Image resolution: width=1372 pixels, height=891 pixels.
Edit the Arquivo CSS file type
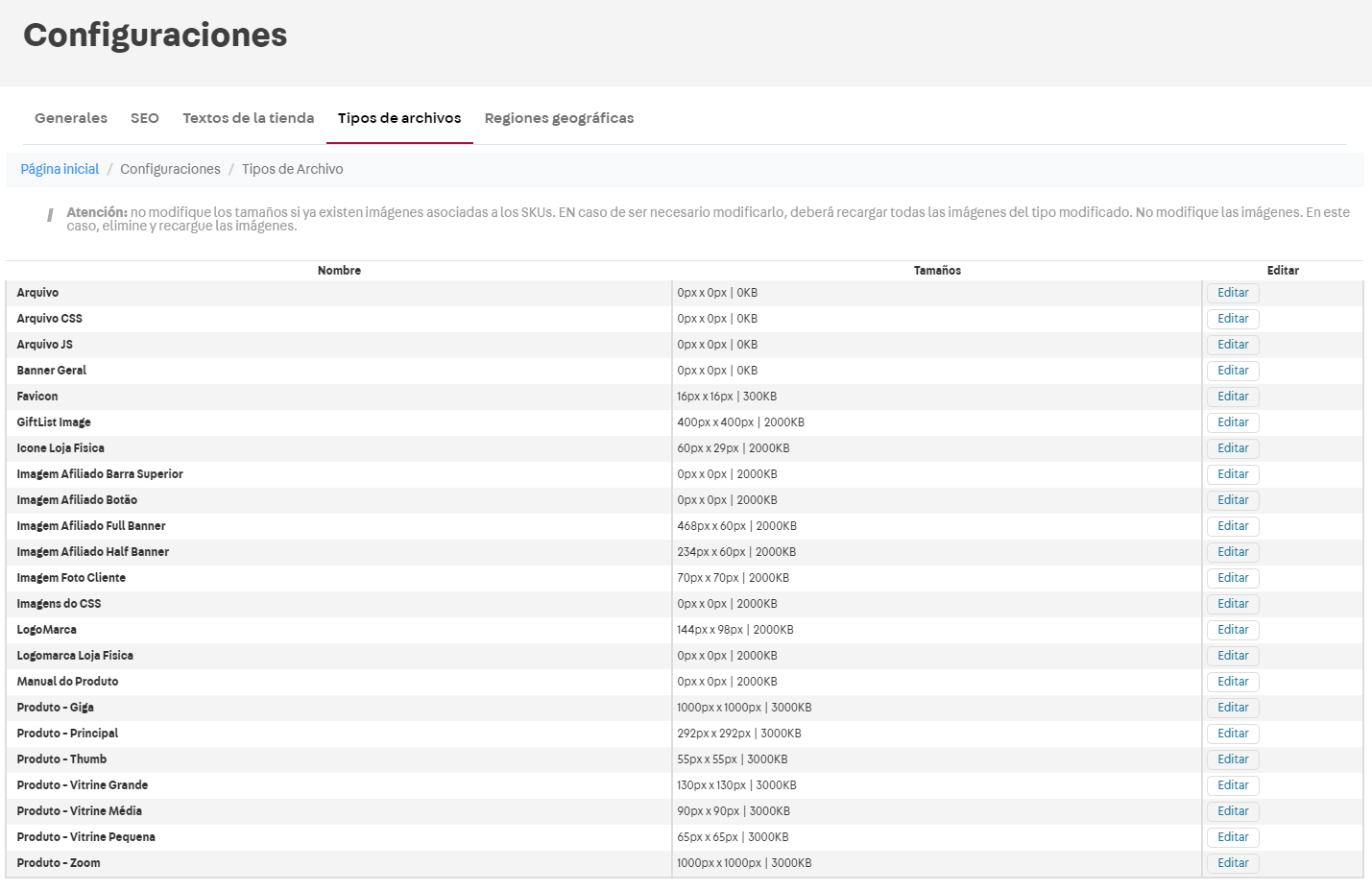[1233, 319]
